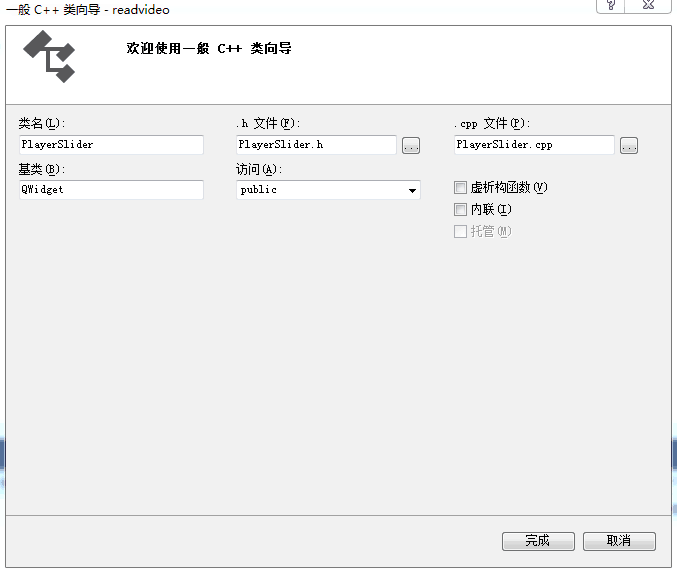Click the .cpp 文件(P): label
677x571 pixels.
click(x=492, y=124)
